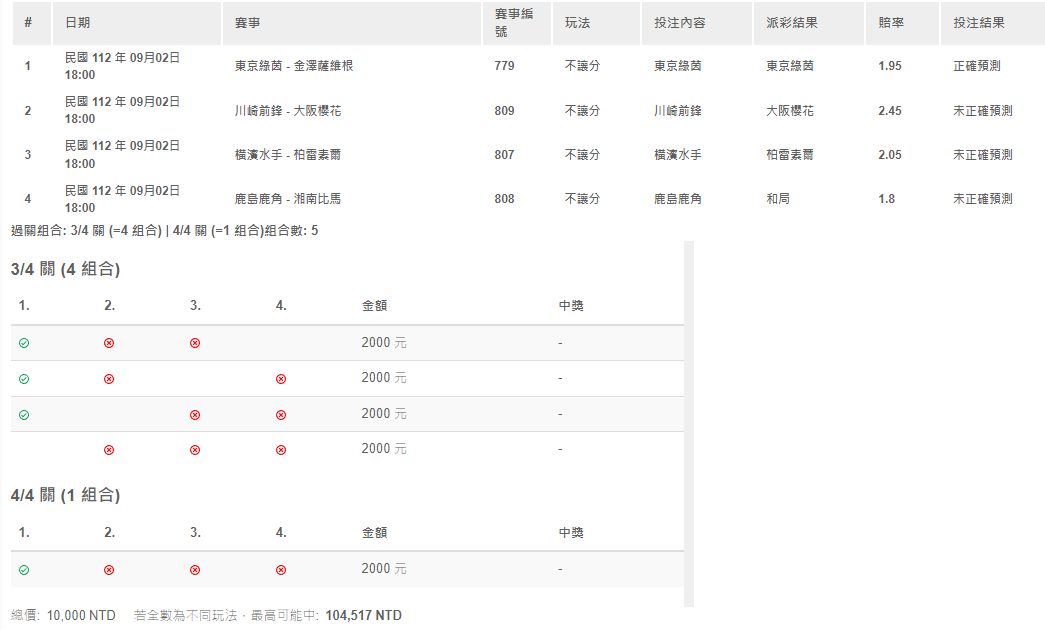Click event number 809
Viewport: 1045px width, 630px height.
point(505,111)
